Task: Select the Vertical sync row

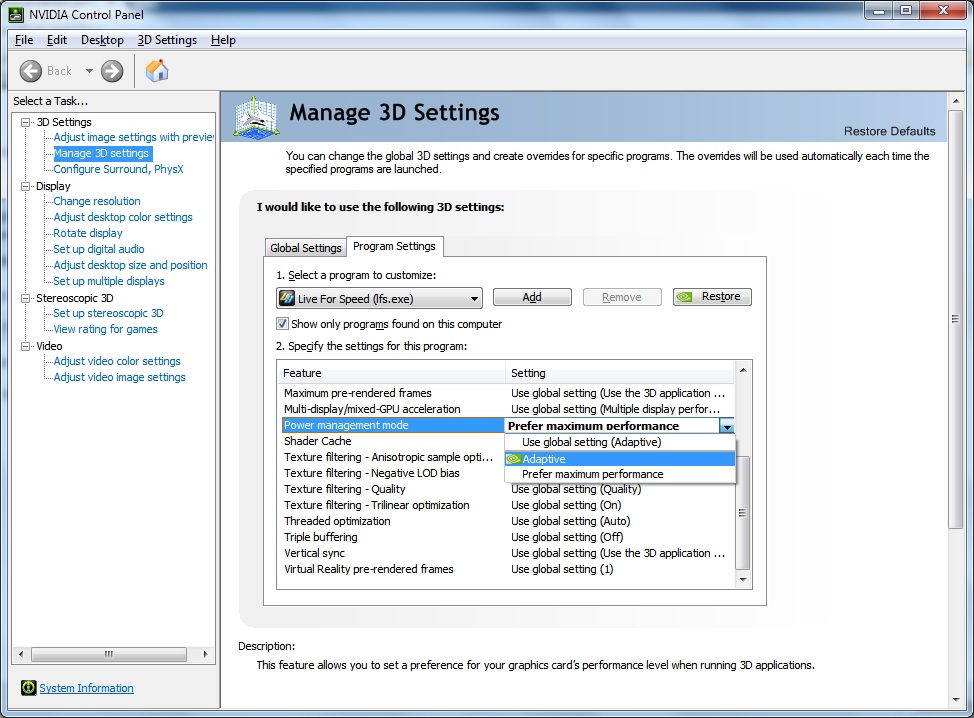Action: tap(505, 553)
